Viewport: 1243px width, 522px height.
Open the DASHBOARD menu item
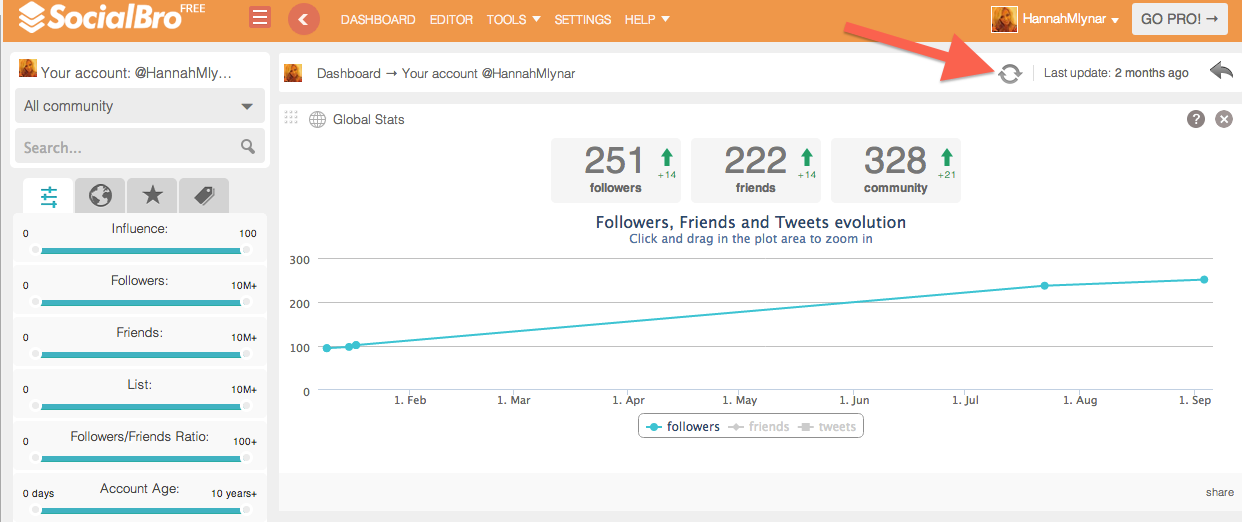[378, 20]
